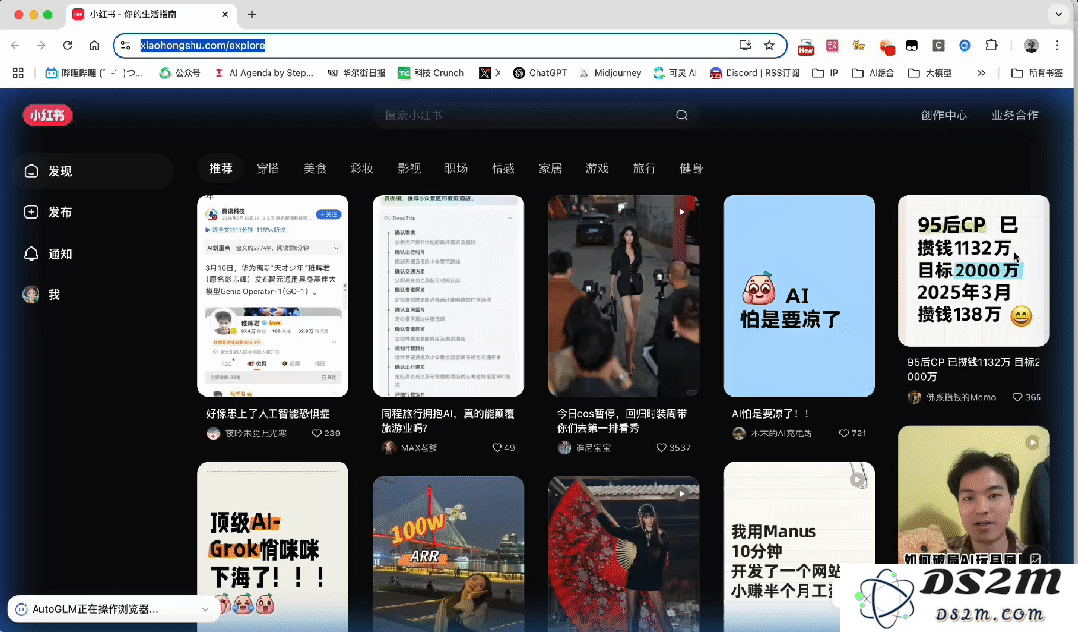Open the post title 今日cos暂停，回归时装周
1078x632 pixels.
pyautogui.click(x=622, y=421)
